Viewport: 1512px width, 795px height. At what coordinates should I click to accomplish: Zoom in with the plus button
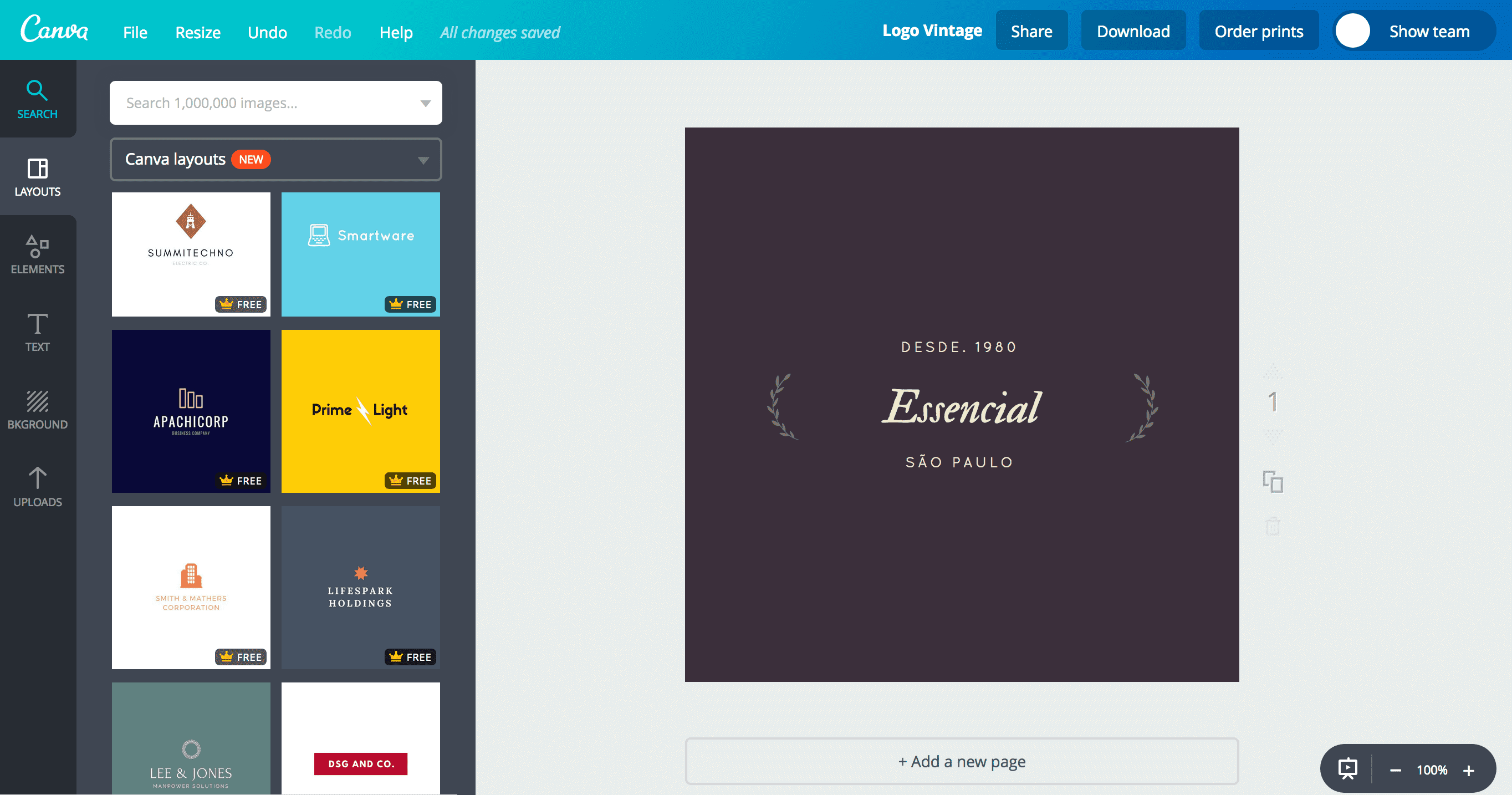tap(1469, 771)
